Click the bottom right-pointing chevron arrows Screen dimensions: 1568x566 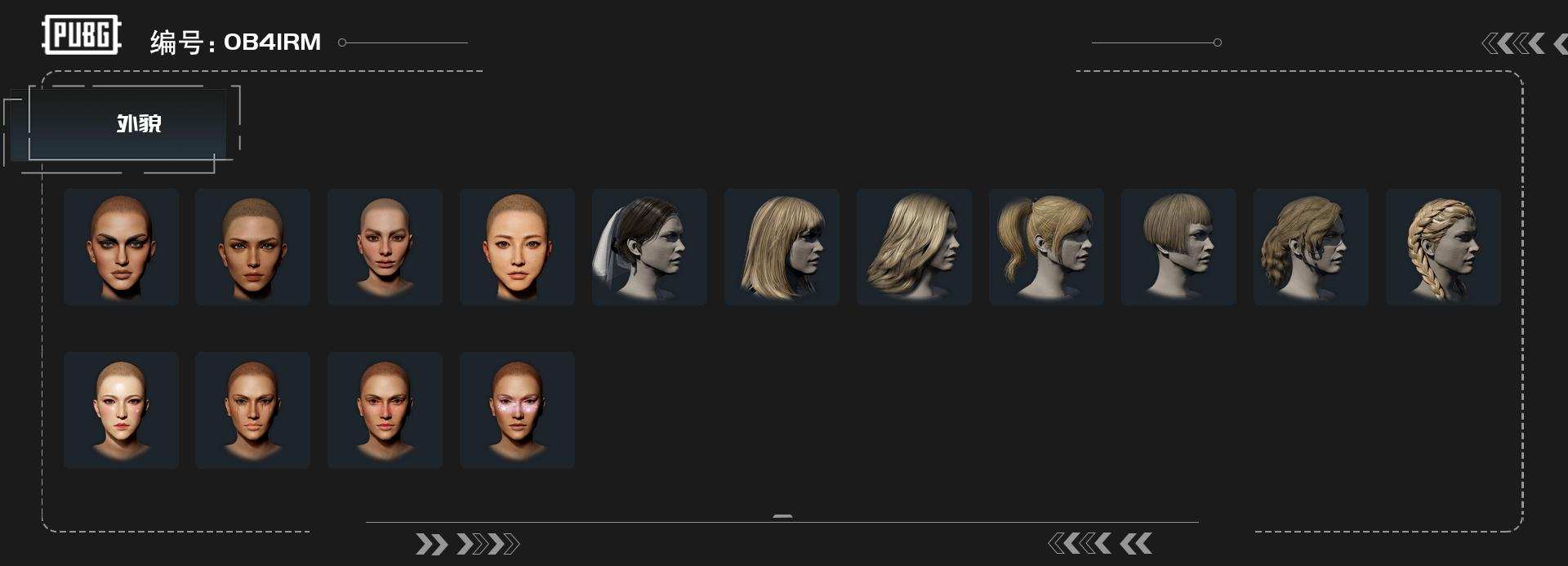(467, 544)
